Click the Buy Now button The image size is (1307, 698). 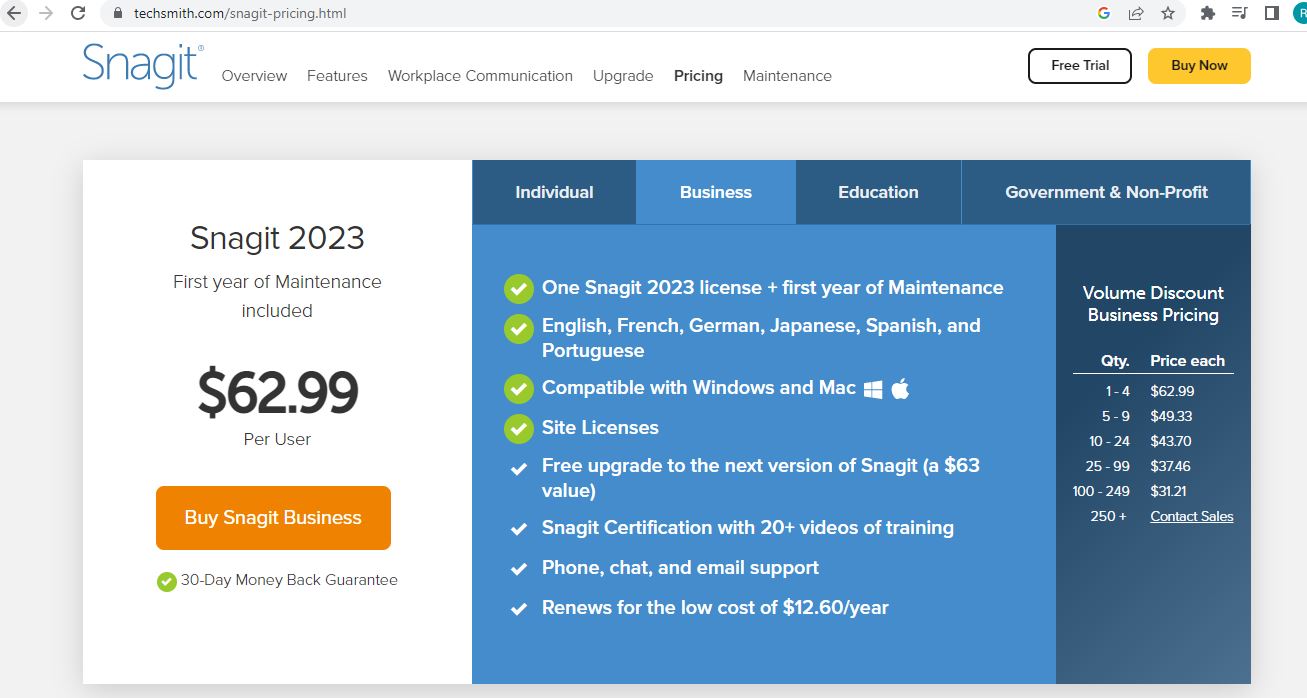click(1199, 66)
